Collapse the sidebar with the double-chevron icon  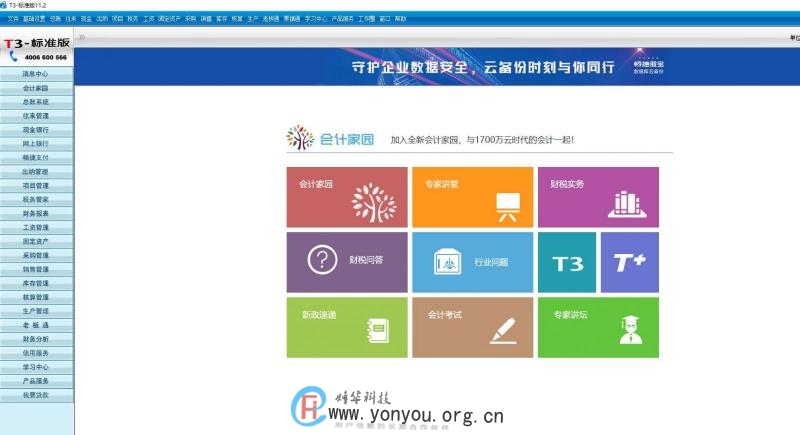click(82, 37)
